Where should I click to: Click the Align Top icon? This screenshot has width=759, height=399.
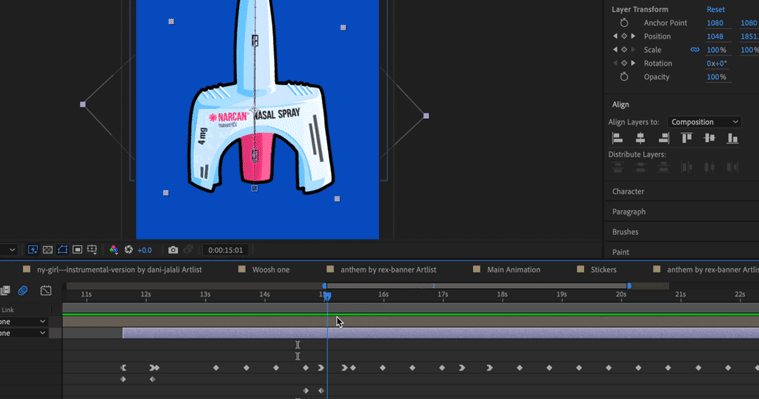(686, 138)
